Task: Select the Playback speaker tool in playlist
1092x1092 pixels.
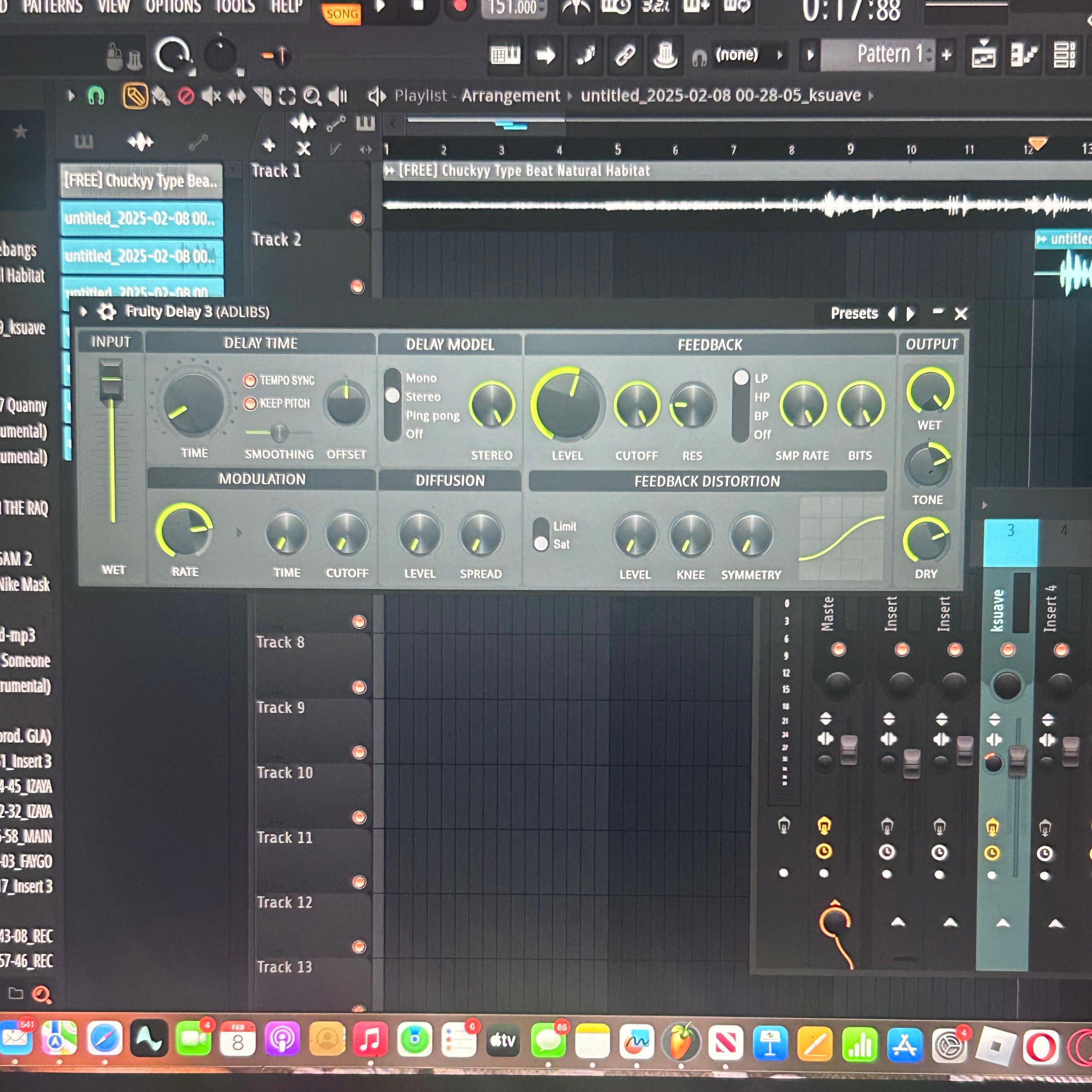Action: pos(338,97)
